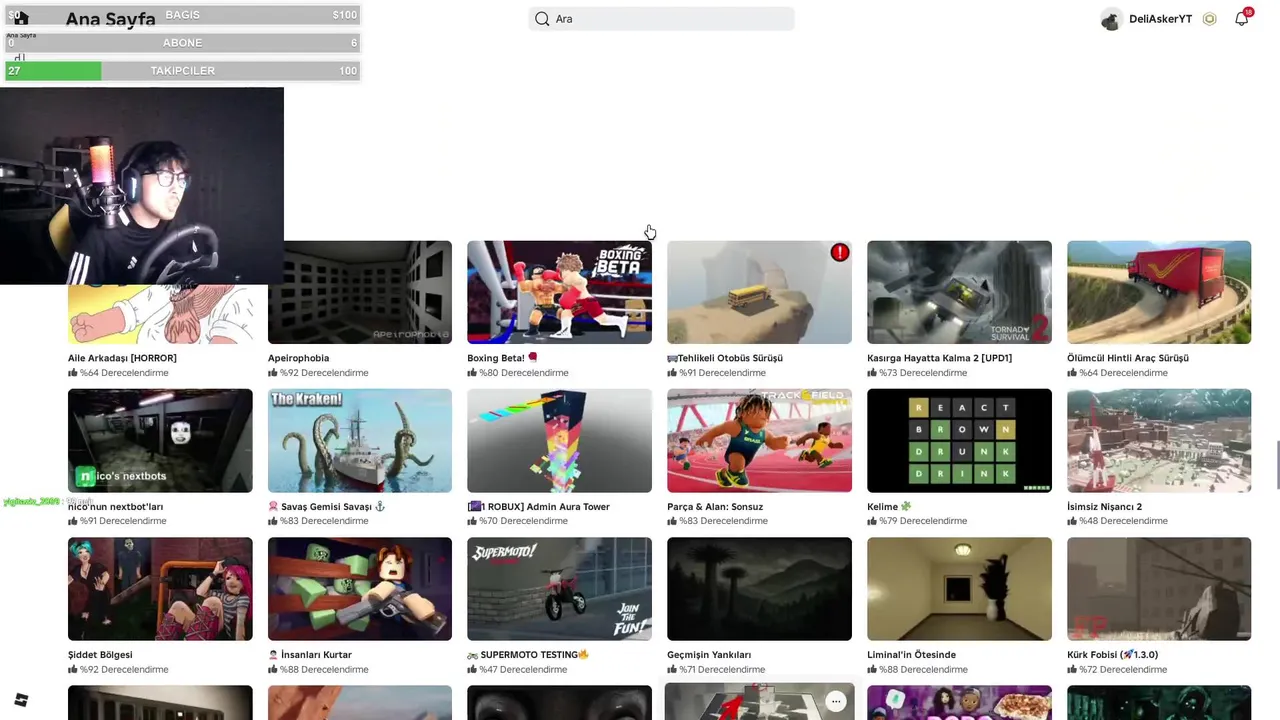The width and height of the screenshot is (1280, 720).
Task: Click the streamer webcam overlay
Action: pos(142,186)
